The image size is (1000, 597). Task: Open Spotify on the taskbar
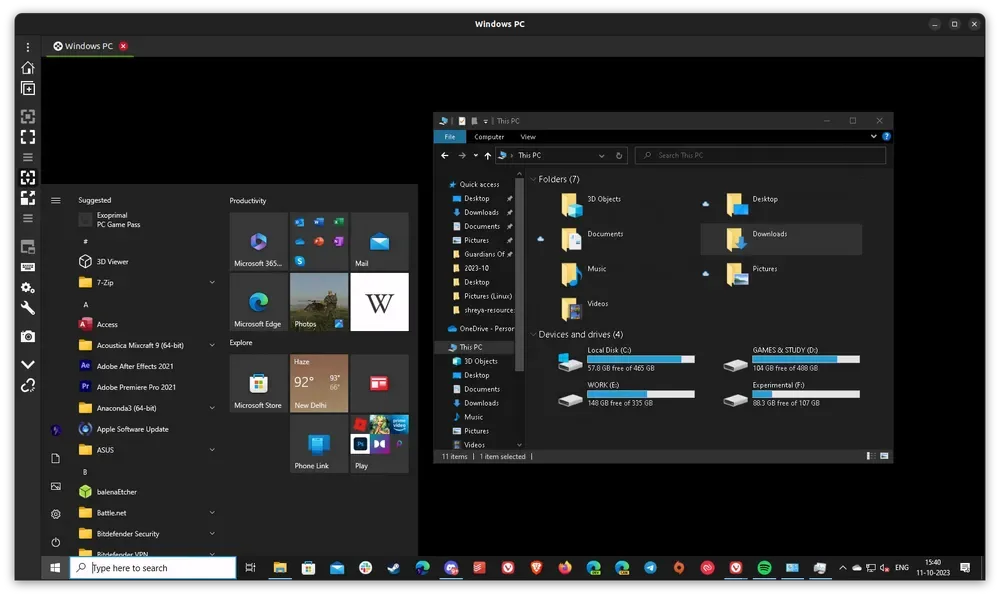coord(764,568)
